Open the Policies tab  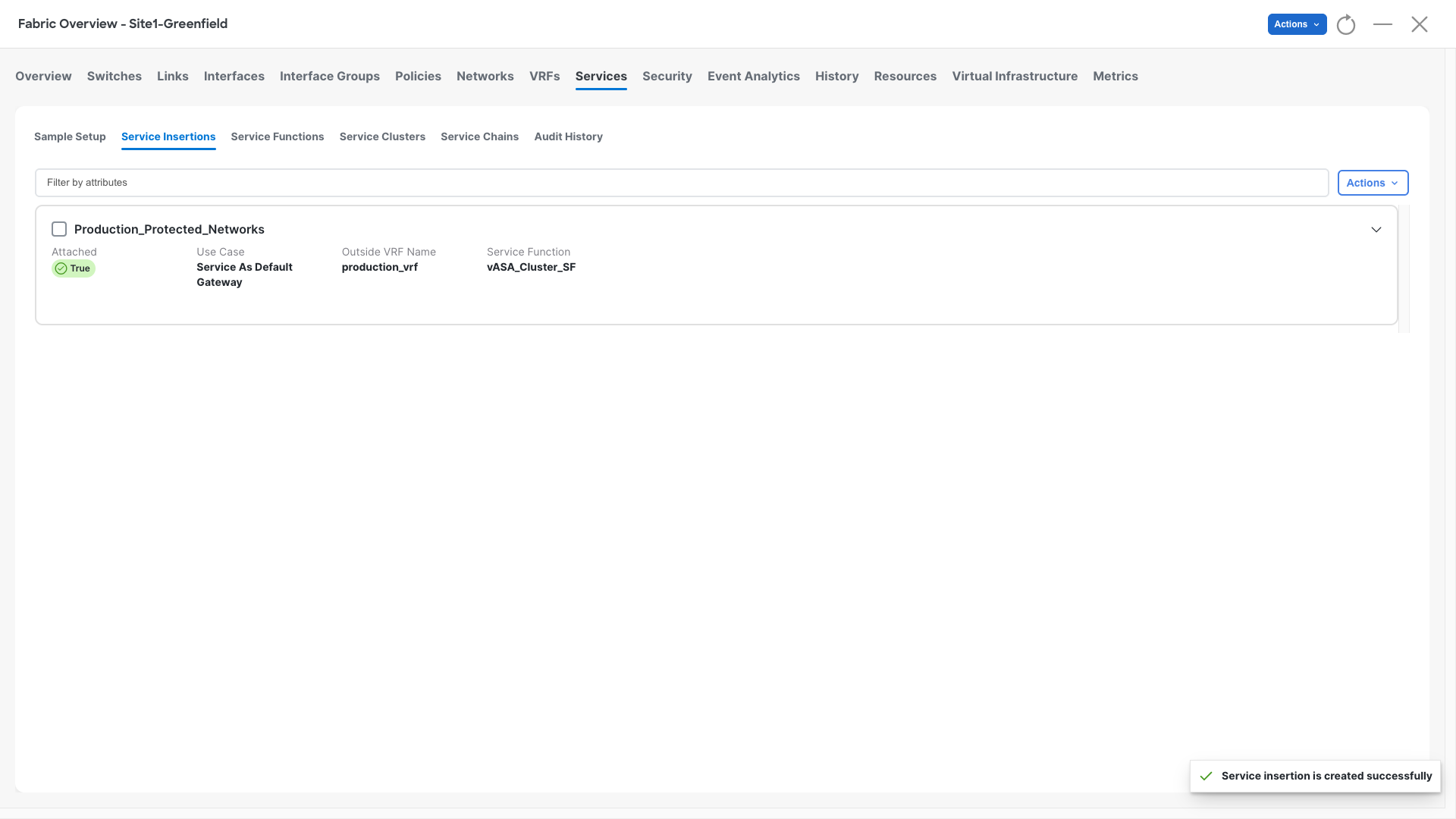pyautogui.click(x=418, y=76)
